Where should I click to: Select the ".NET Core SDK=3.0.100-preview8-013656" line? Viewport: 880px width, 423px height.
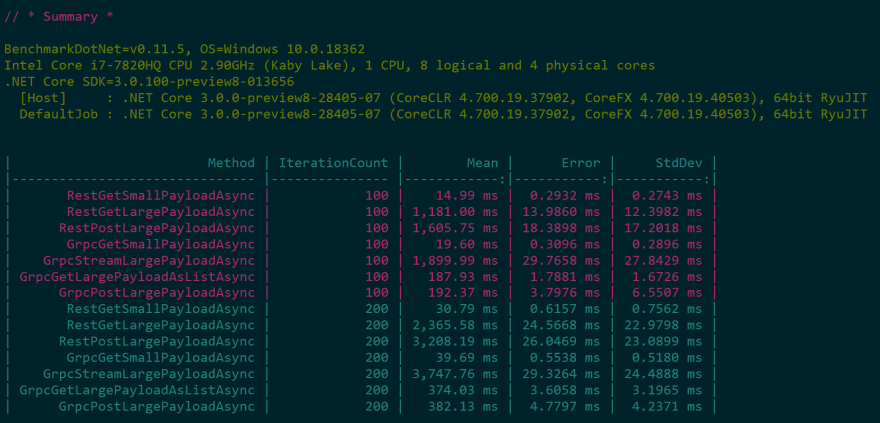[149, 82]
